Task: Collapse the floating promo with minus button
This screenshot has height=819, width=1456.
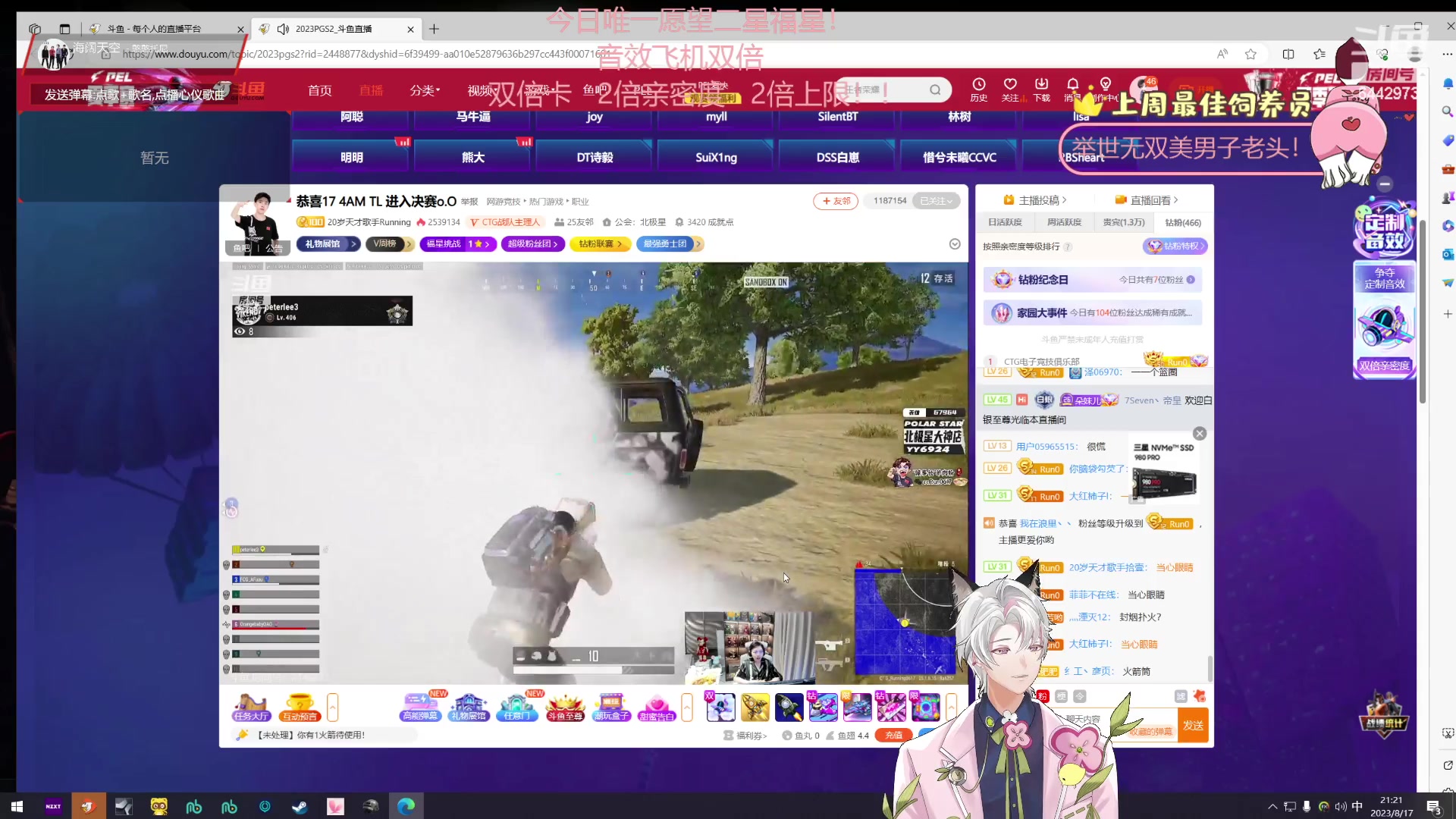Action: tap(1385, 184)
